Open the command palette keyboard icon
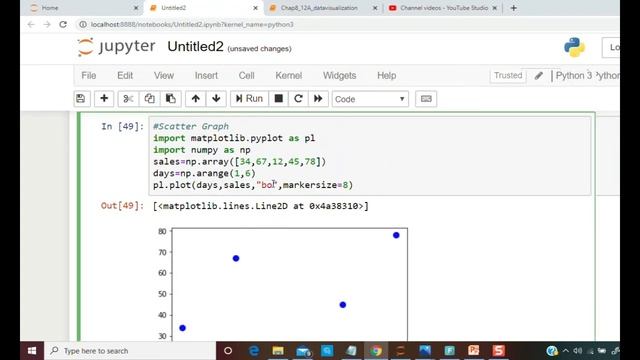The width and height of the screenshot is (640, 360). pos(426,99)
